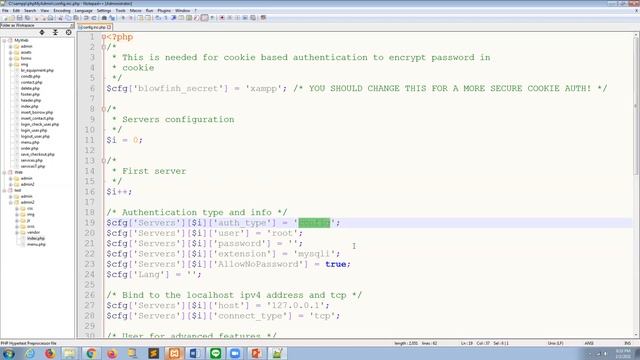Image resolution: width=640 pixels, height=360 pixels.
Task: Open the File menu
Action: [x=5, y=11]
